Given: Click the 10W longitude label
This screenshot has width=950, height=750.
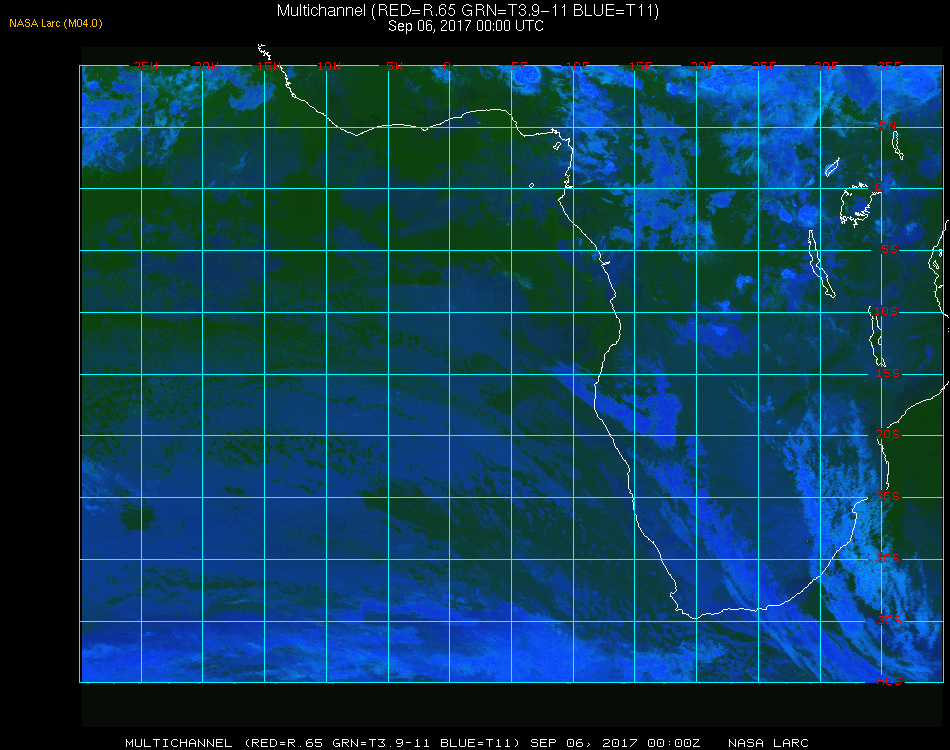Looking at the screenshot, I should (x=329, y=66).
